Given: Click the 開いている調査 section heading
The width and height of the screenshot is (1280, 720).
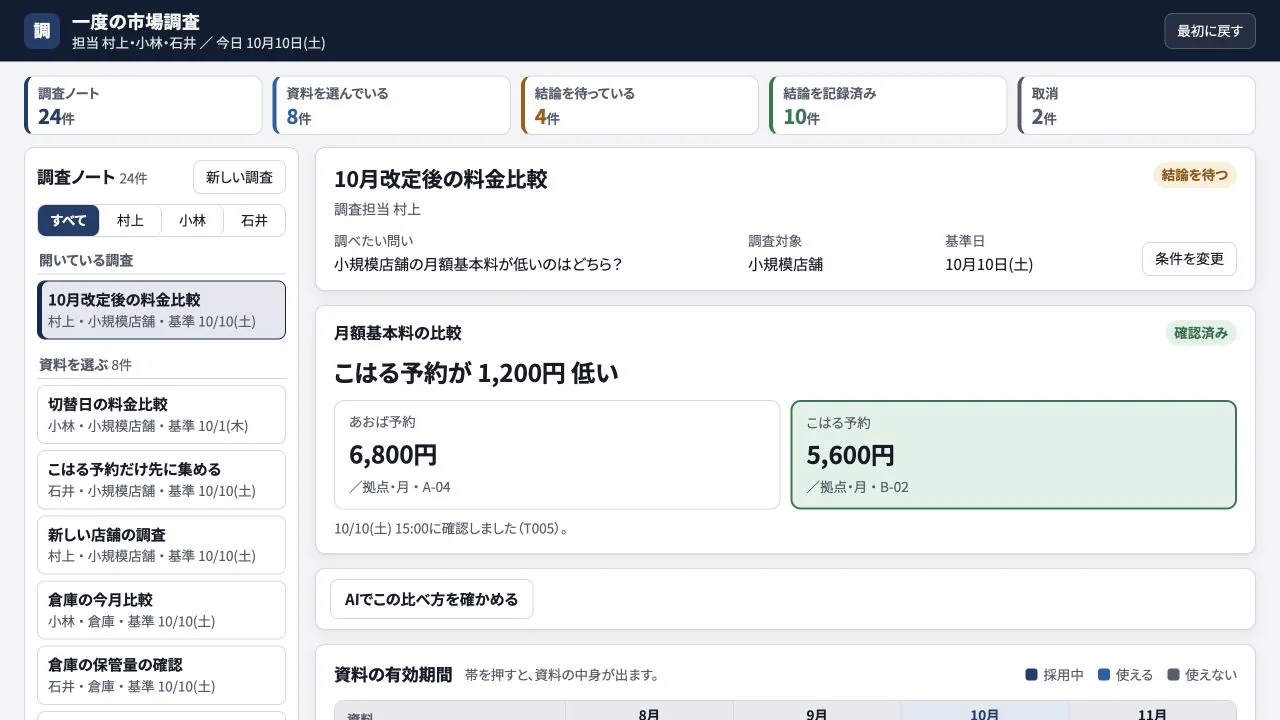Looking at the screenshot, I should point(86,260).
